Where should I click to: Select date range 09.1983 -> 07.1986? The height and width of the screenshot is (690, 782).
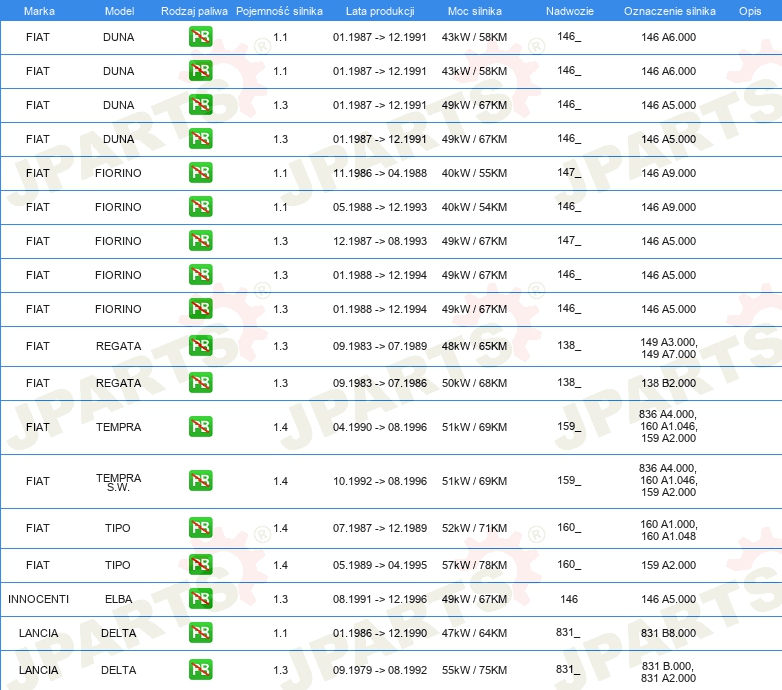pos(380,383)
